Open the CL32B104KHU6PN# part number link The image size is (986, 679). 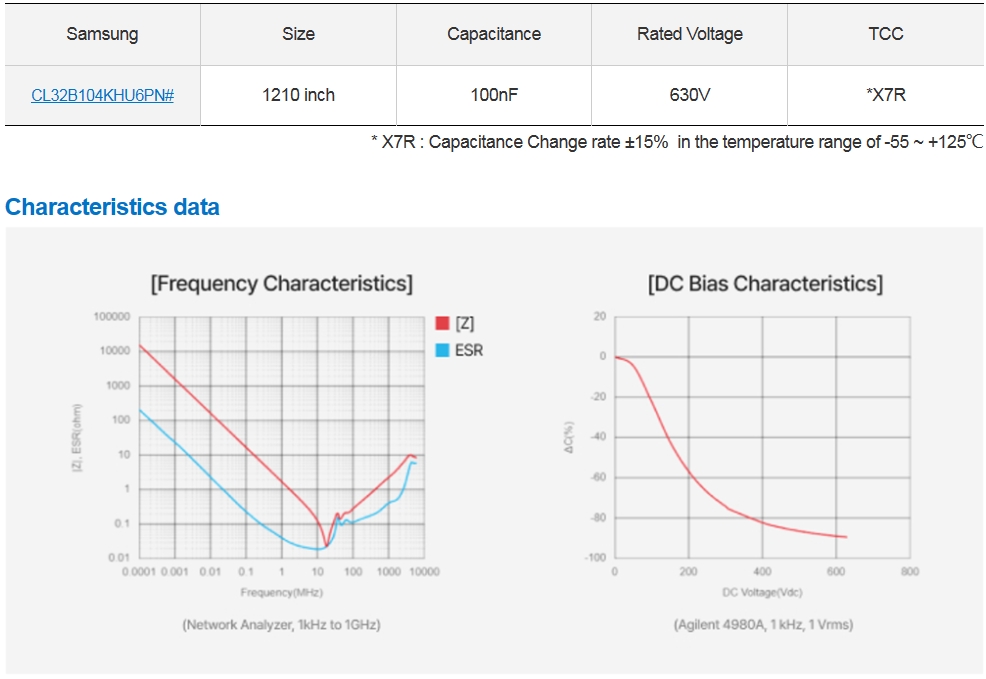[102, 95]
